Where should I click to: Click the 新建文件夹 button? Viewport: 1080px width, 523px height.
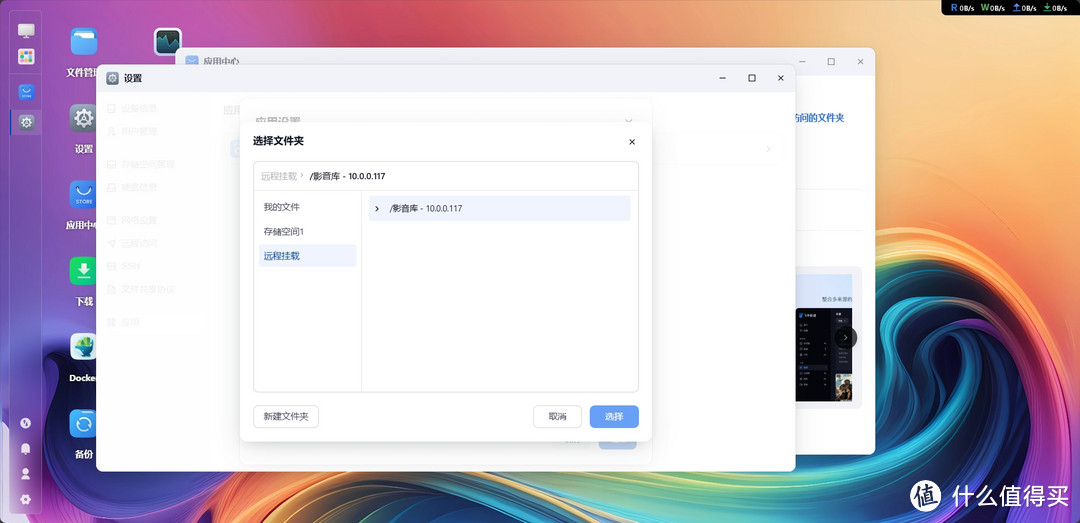pos(286,416)
